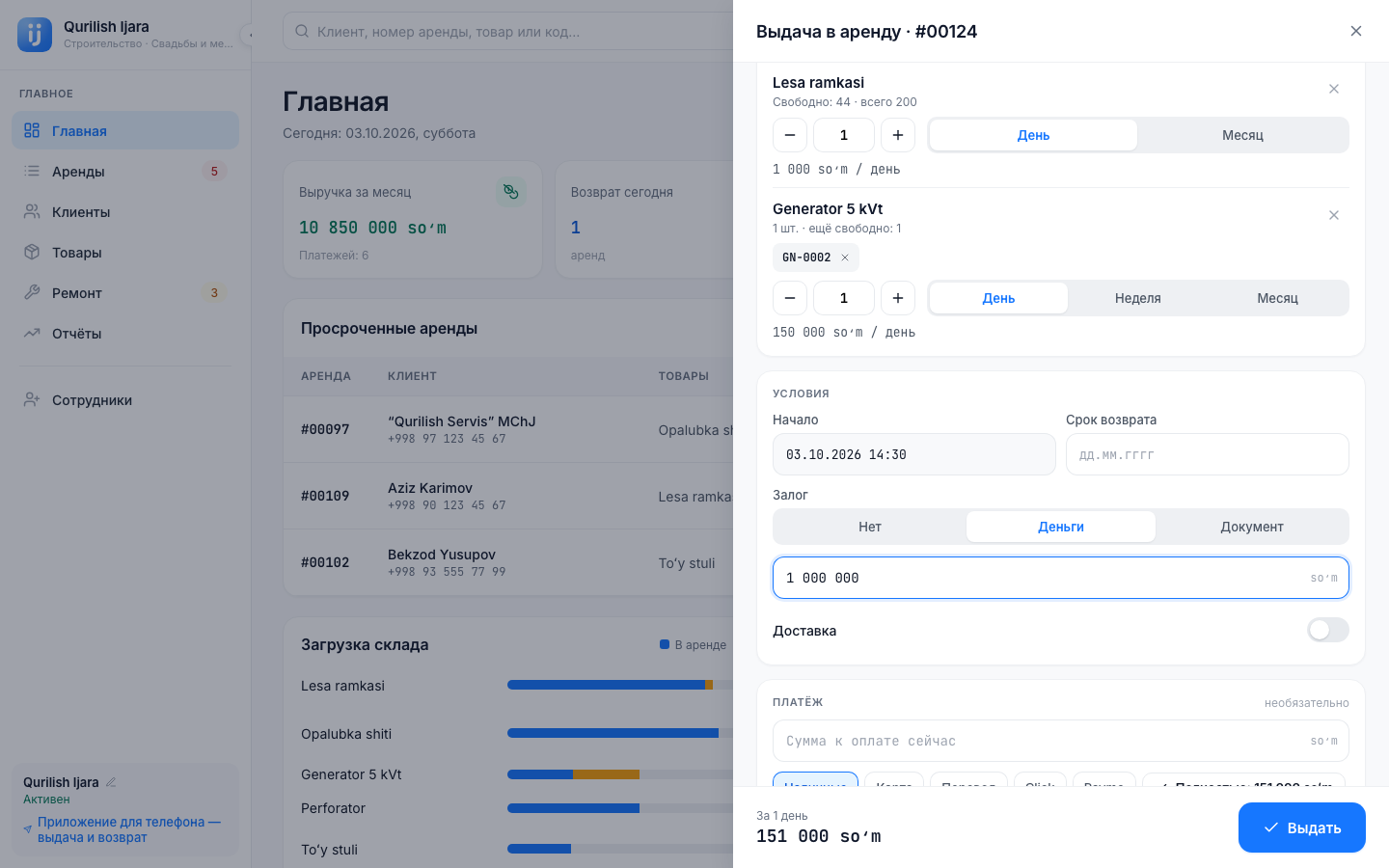The image size is (1389, 868).
Task: Increase Lesa ramkasi quantity with plus
Action: [898, 135]
